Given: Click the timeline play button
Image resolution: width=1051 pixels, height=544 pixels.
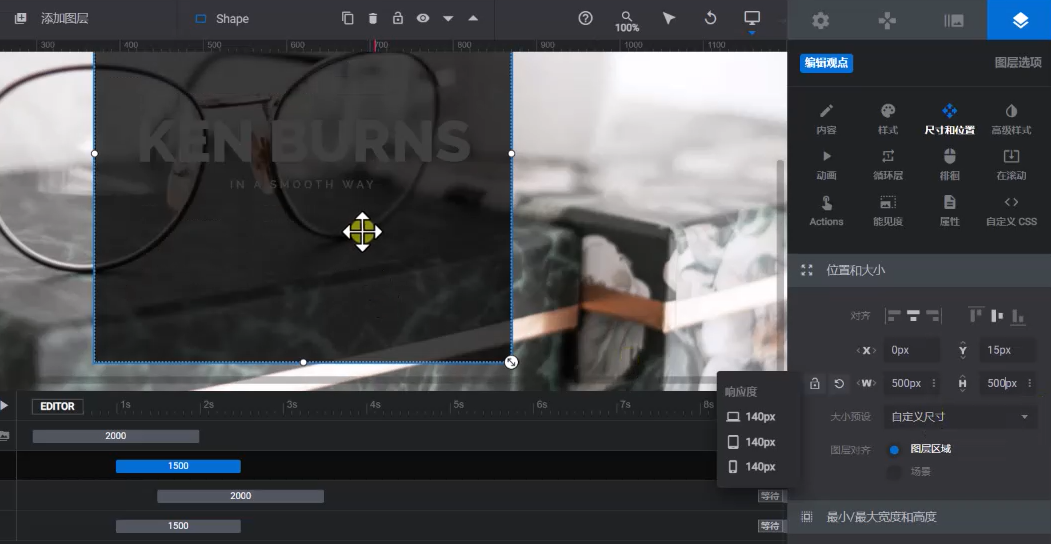Looking at the screenshot, I should click(x=5, y=405).
